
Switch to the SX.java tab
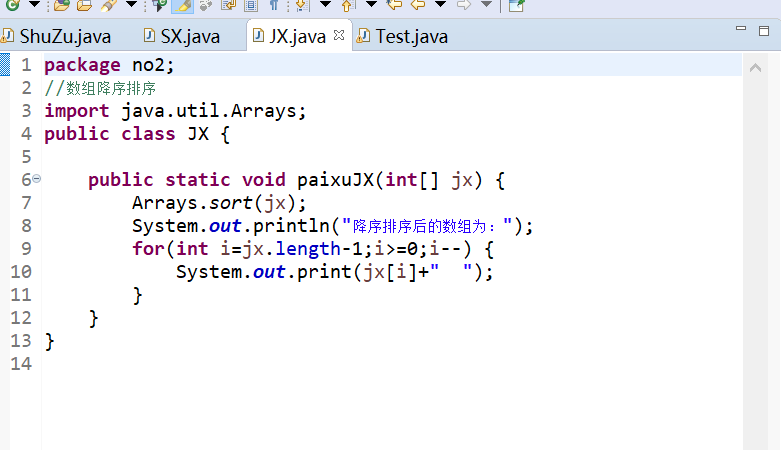(182, 36)
